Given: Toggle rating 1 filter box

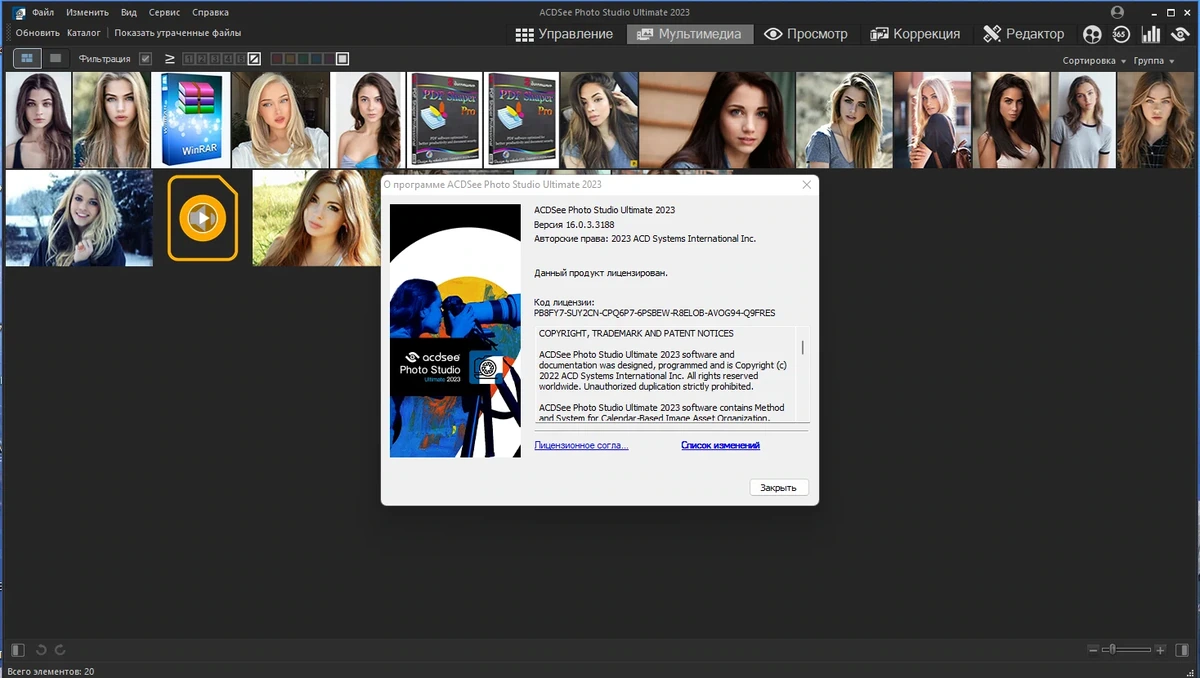Looking at the screenshot, I should [189, 59].
